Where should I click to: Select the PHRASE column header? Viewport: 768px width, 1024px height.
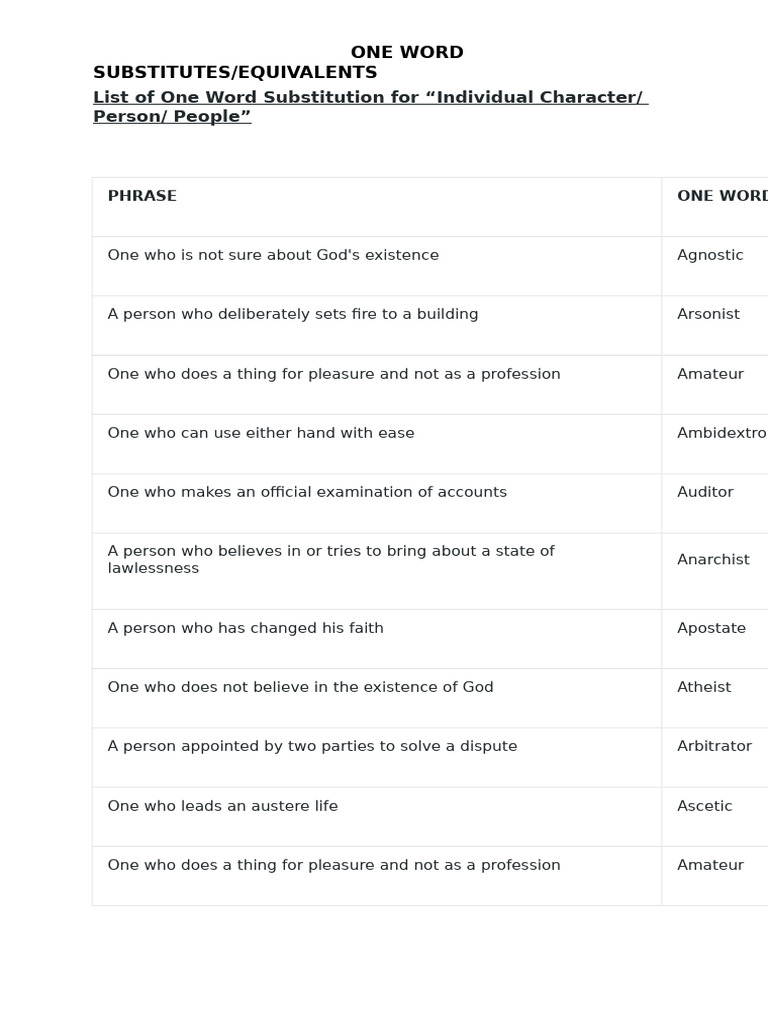tap(142, 196)
